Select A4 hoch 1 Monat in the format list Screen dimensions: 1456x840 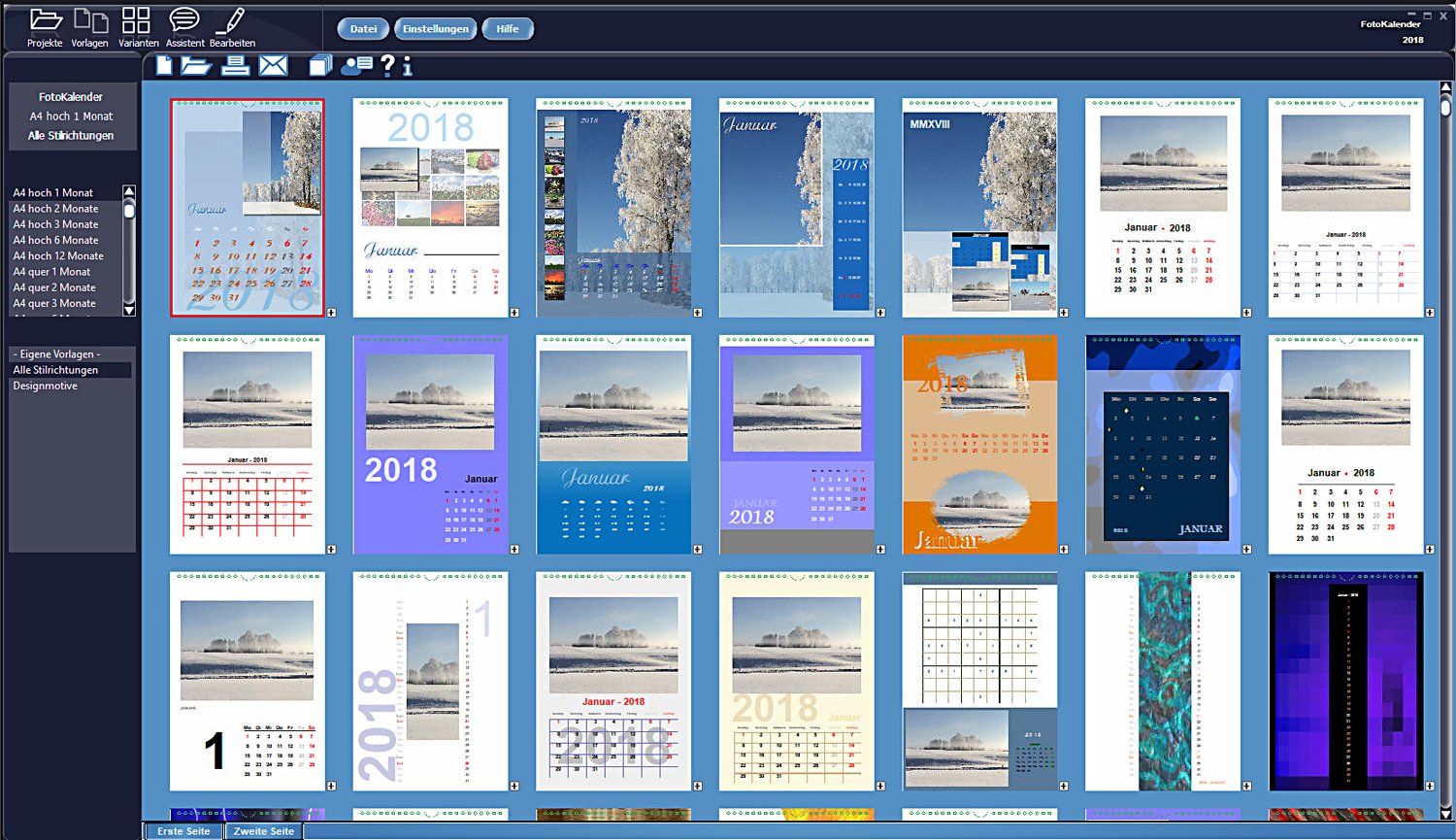[x=65, y=192]
